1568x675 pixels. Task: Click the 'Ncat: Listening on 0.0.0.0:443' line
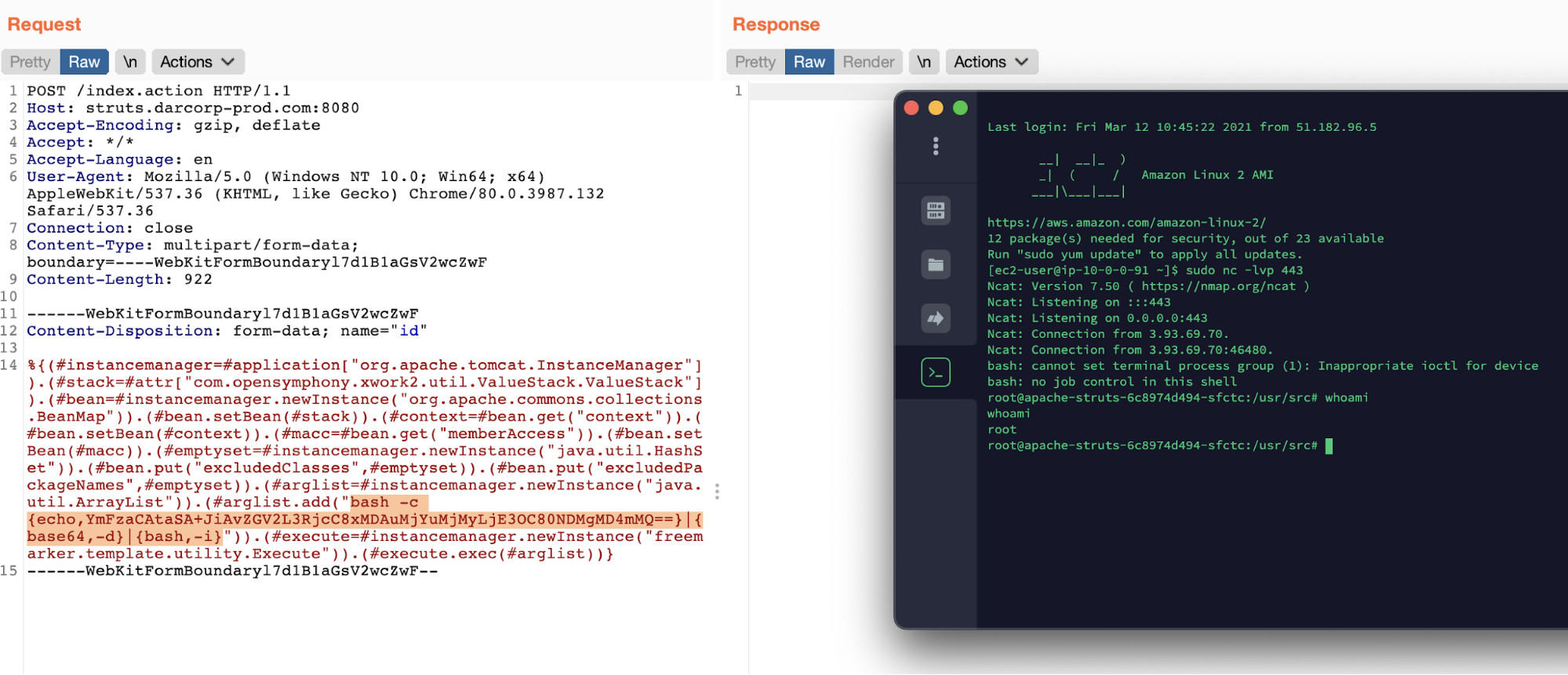coord(1097,318)
